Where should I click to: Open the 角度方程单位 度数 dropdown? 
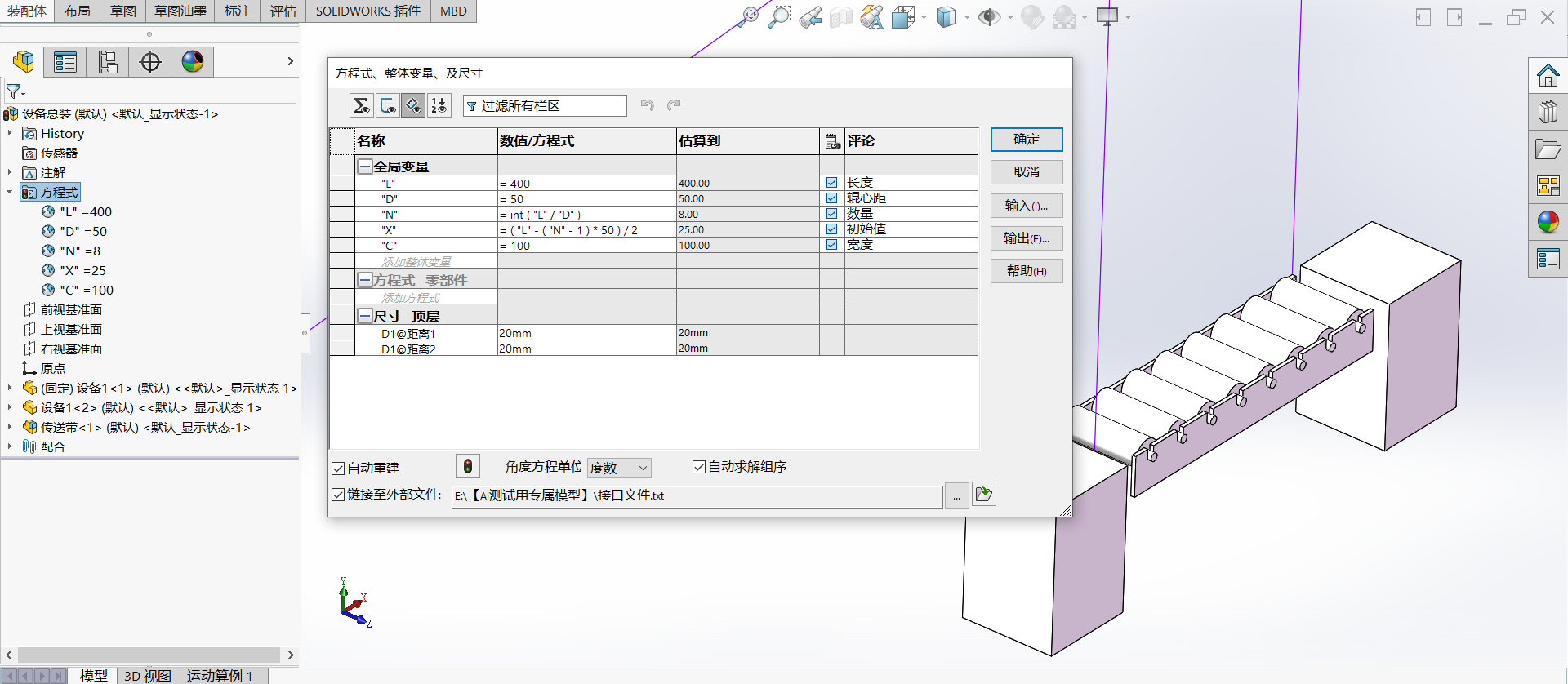coord(619,468)
